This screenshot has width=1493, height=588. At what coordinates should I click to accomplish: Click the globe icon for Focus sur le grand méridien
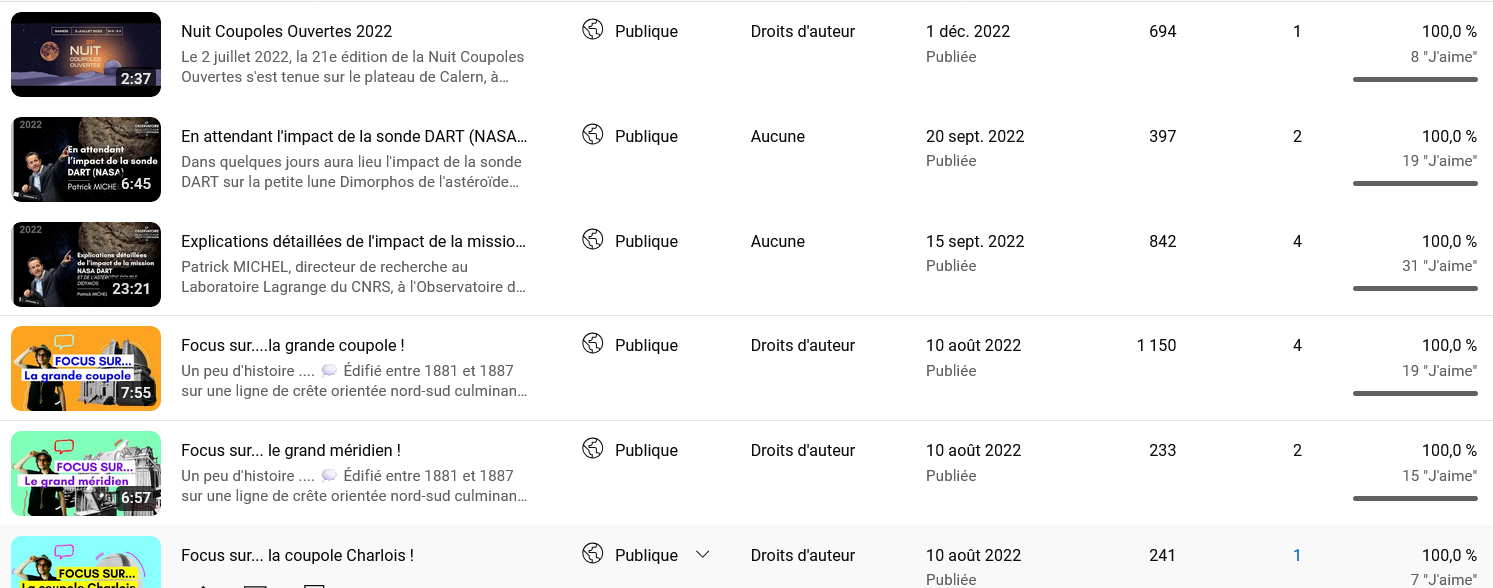coord(593,449)
